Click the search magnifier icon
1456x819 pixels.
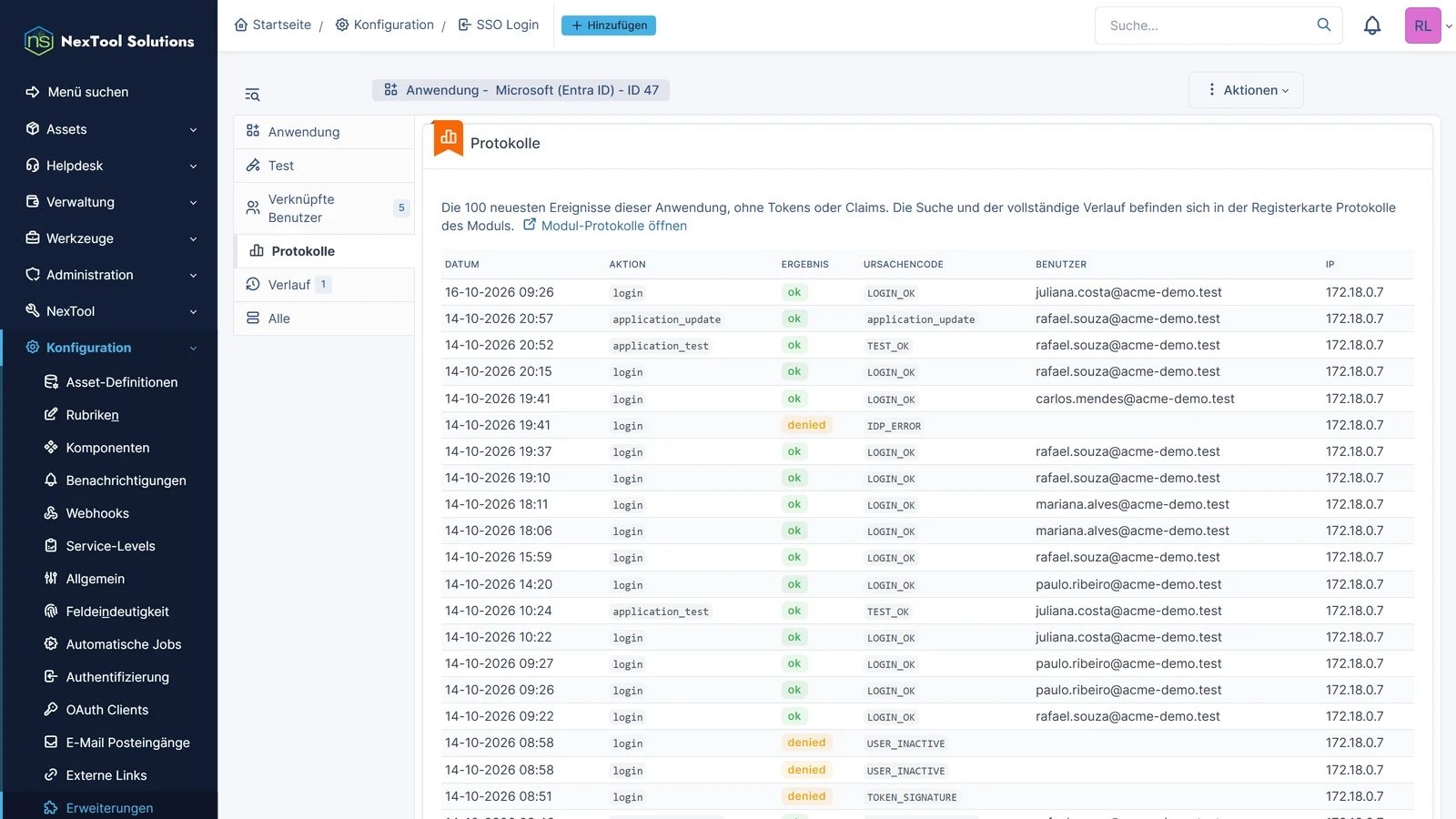(1324, 25)
